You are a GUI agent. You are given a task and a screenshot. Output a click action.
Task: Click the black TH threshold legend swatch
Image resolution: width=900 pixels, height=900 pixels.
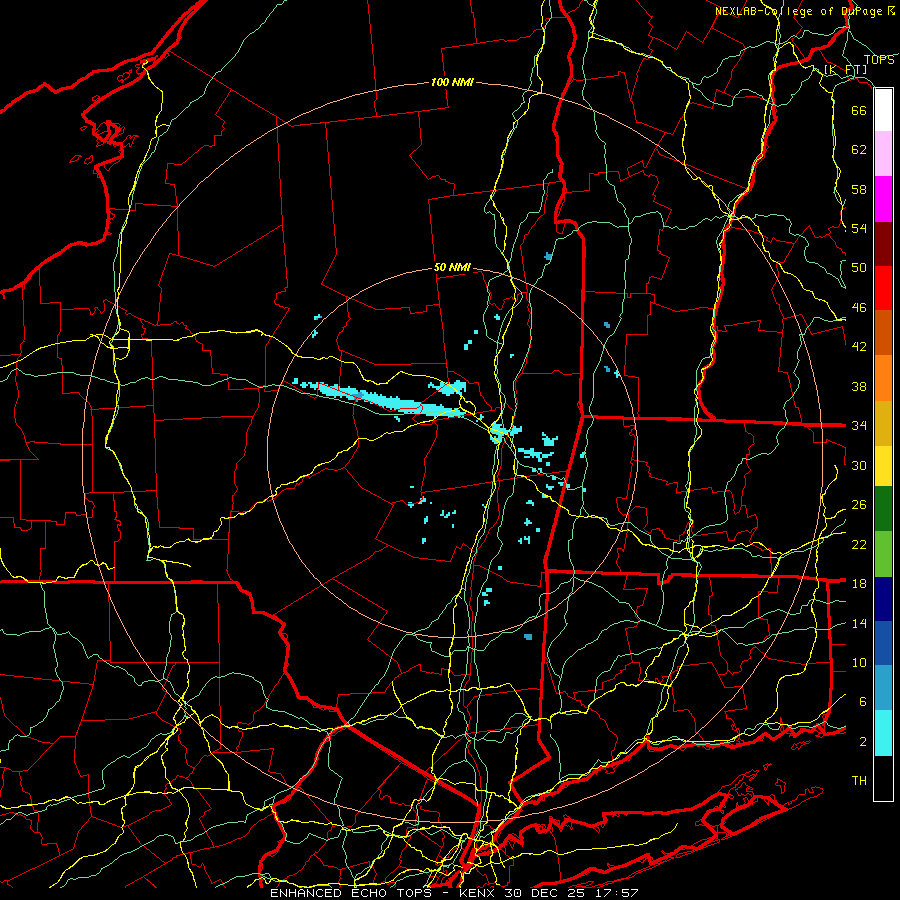click(883, 778)
